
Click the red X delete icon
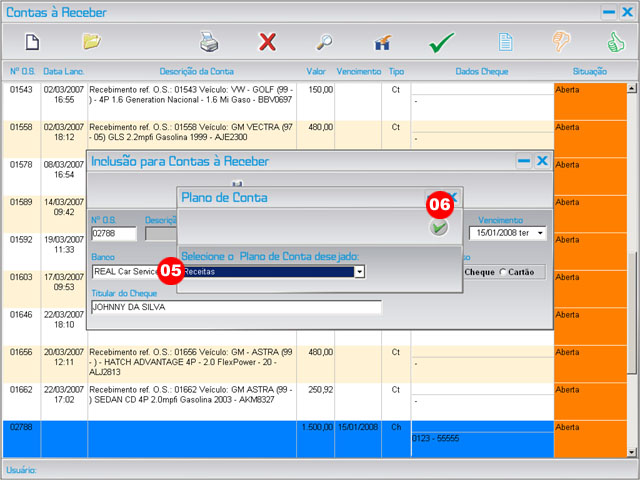tap(268, 42)
